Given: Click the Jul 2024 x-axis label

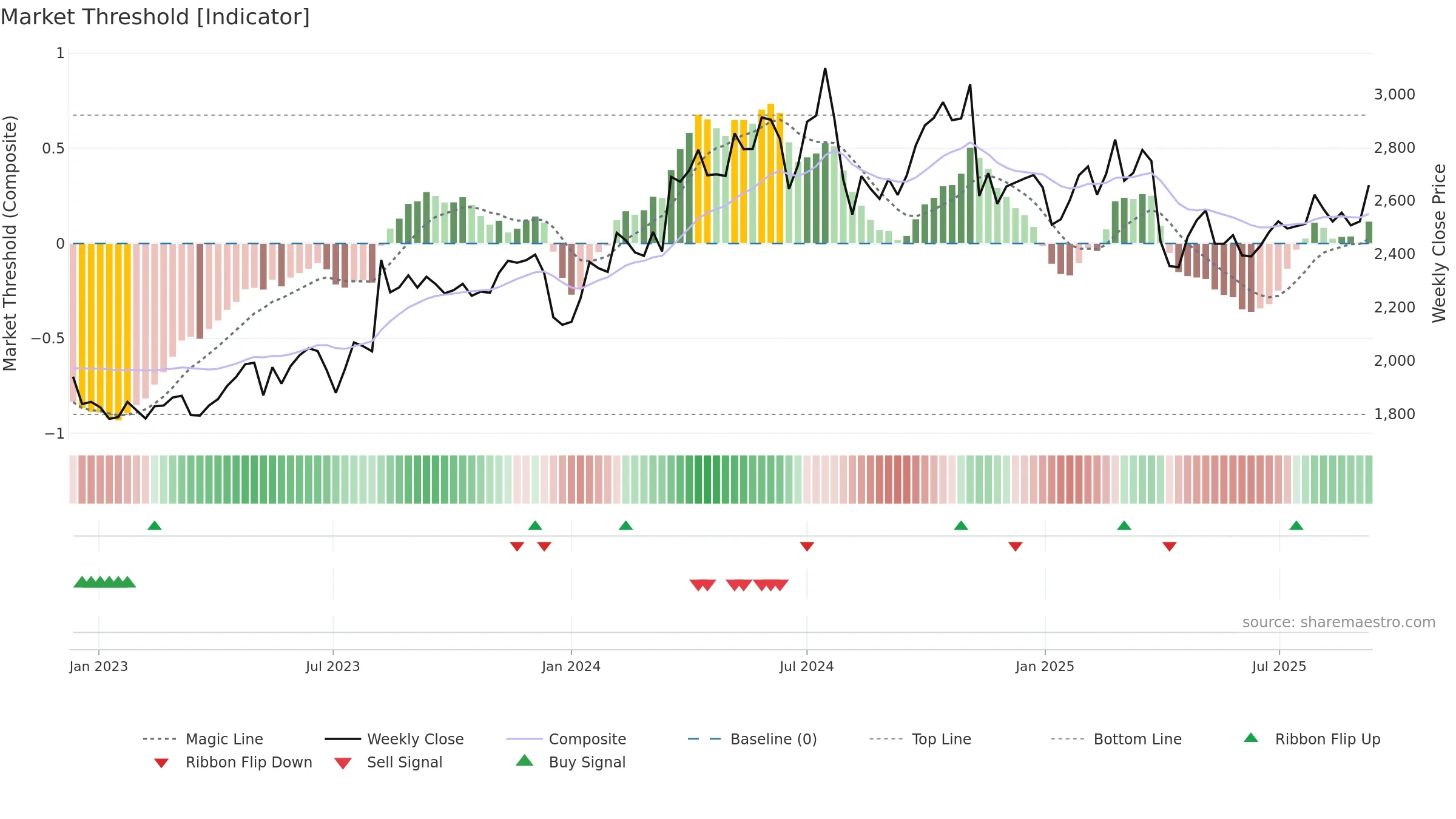Looking at the screenshot, I should pos(807,667).
